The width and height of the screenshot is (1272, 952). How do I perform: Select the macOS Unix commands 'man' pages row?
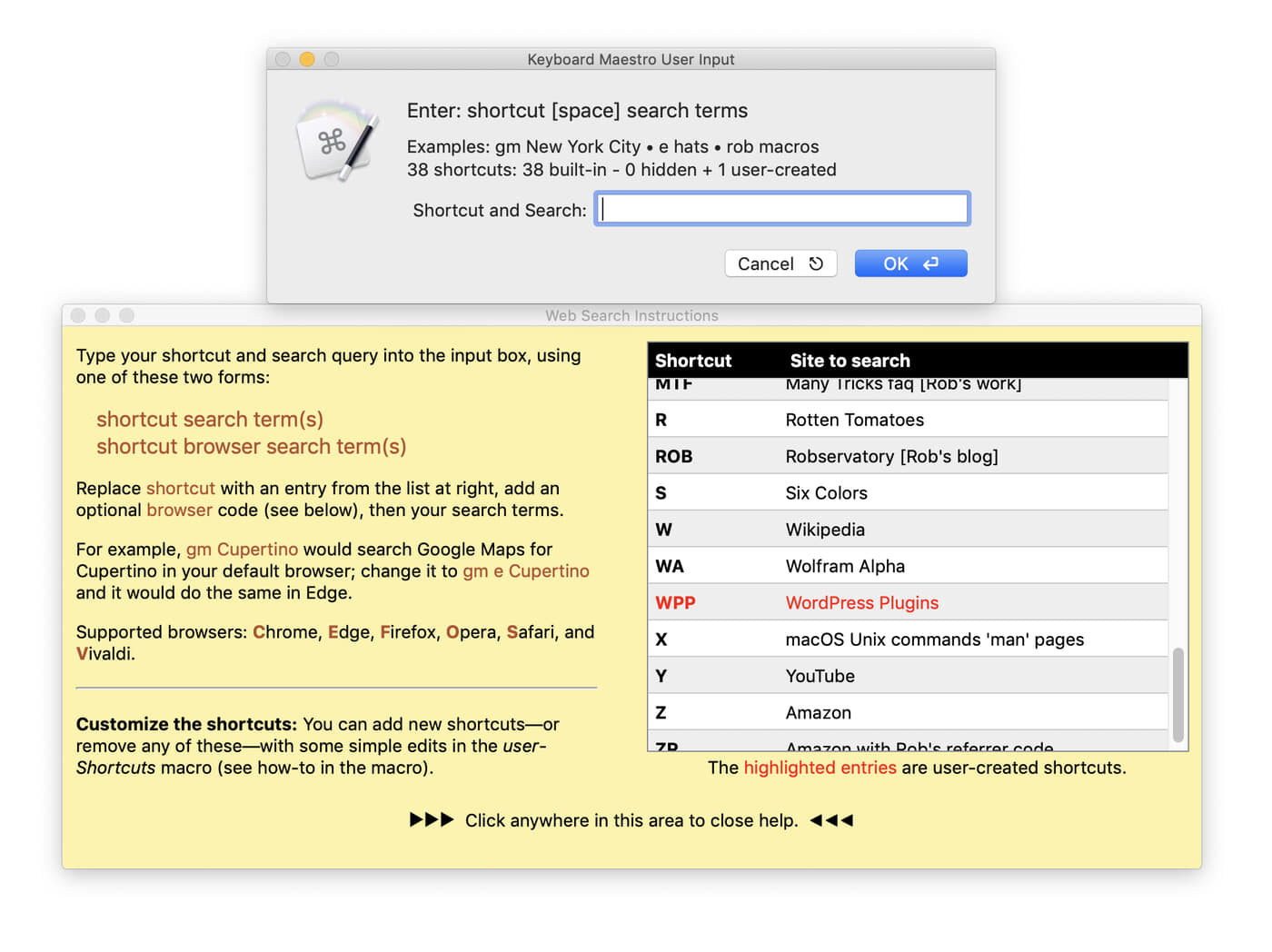tap(908, 640)
